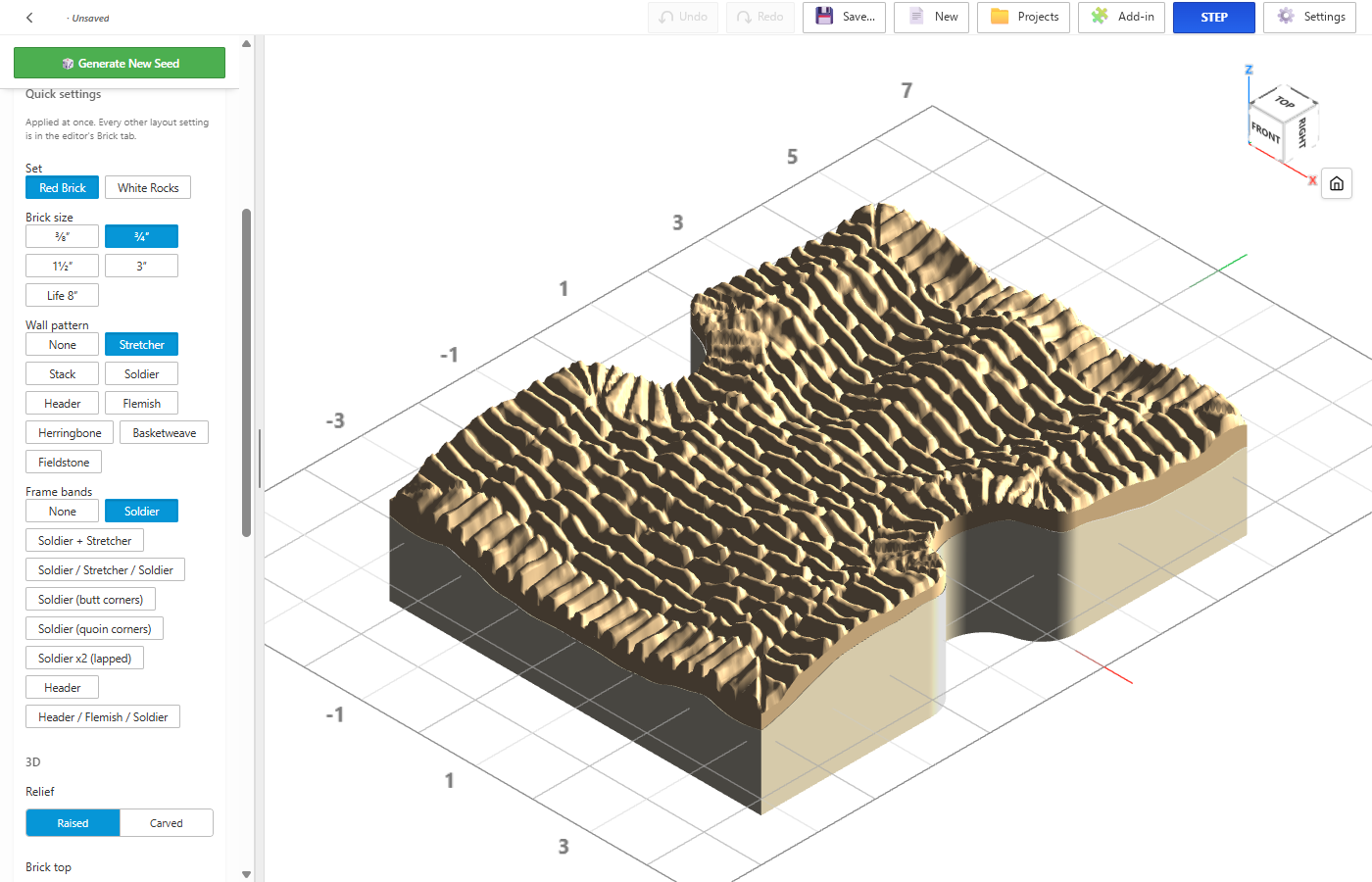This screenshot has width=1372, height=882.
Task: Select Header / Flemish / Soldier frame bands
Action: tap(103, 717)
